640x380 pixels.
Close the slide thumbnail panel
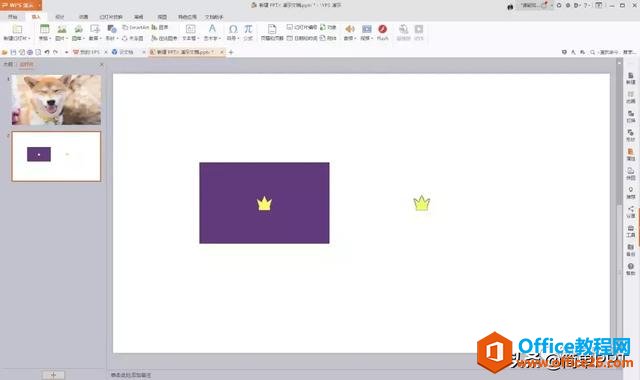pyautogui.click(x=102, y=64)
